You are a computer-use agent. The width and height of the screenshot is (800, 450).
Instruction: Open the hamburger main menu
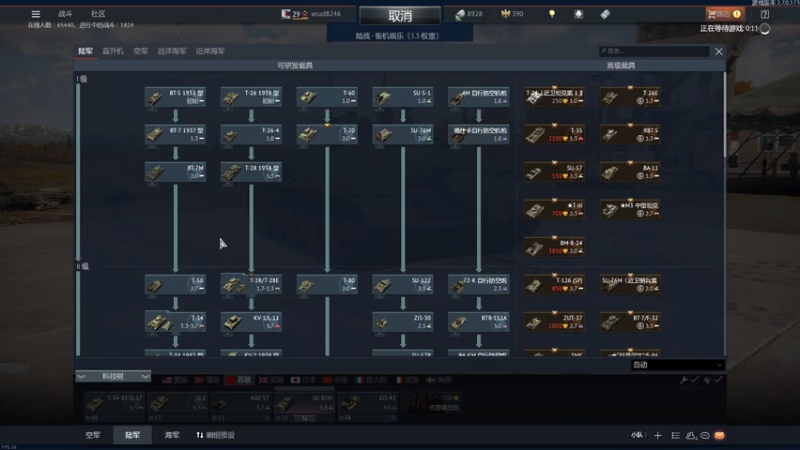[36, 14]
